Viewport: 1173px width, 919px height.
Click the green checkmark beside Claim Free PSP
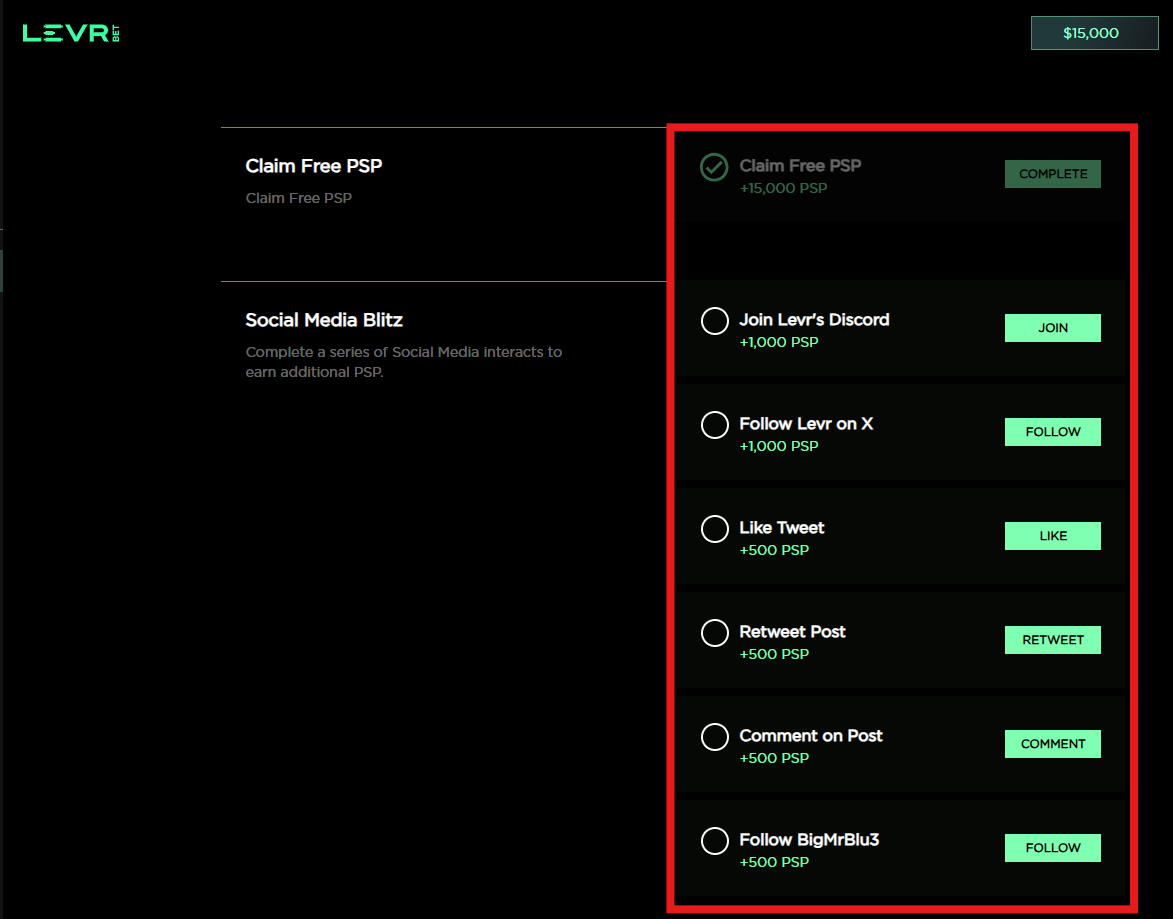714,167
